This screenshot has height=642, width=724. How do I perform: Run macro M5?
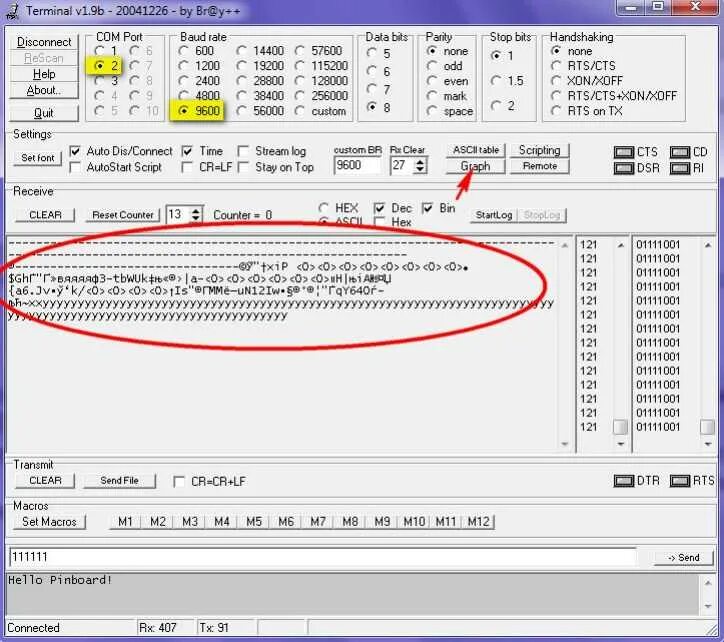(253, 522)
